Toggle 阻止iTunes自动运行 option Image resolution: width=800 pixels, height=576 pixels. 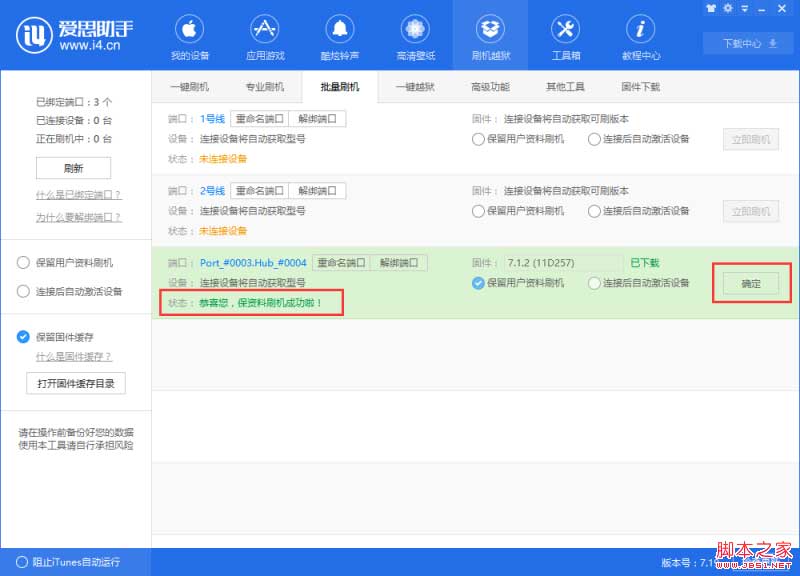[22, 562]
